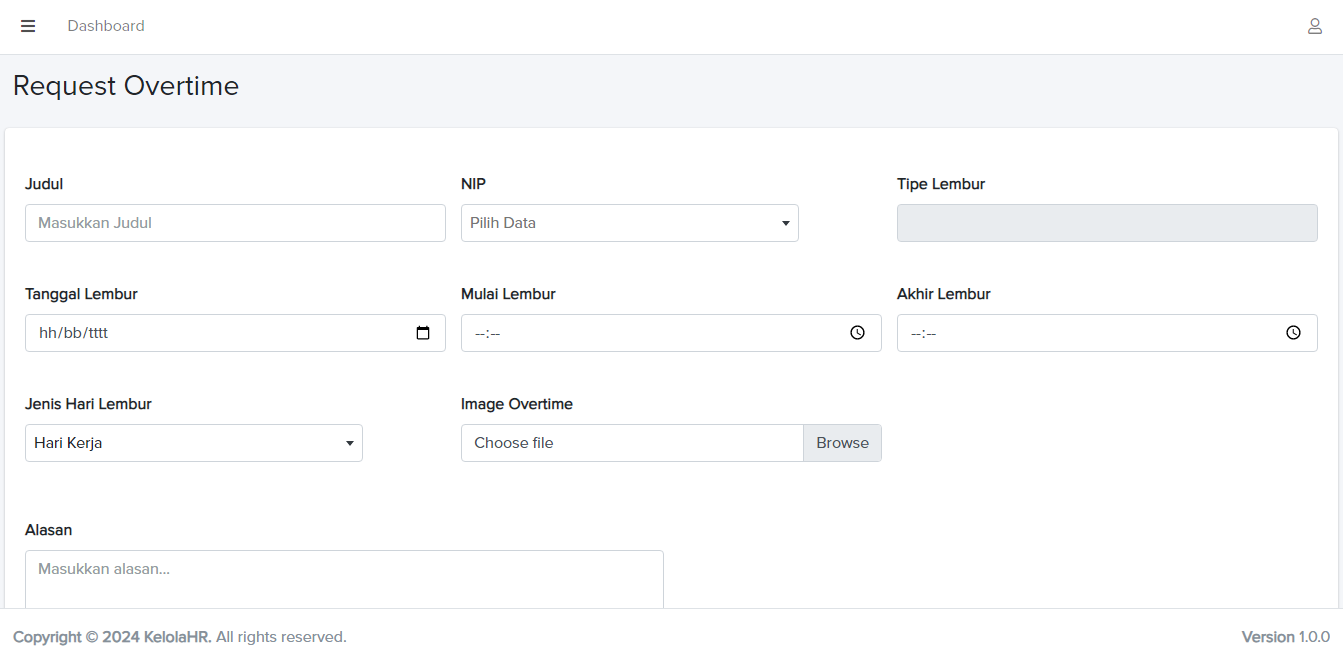Open calendar picker in Tanggal Lembur
Screen dimensions: 1343x665
coord(423,333)
